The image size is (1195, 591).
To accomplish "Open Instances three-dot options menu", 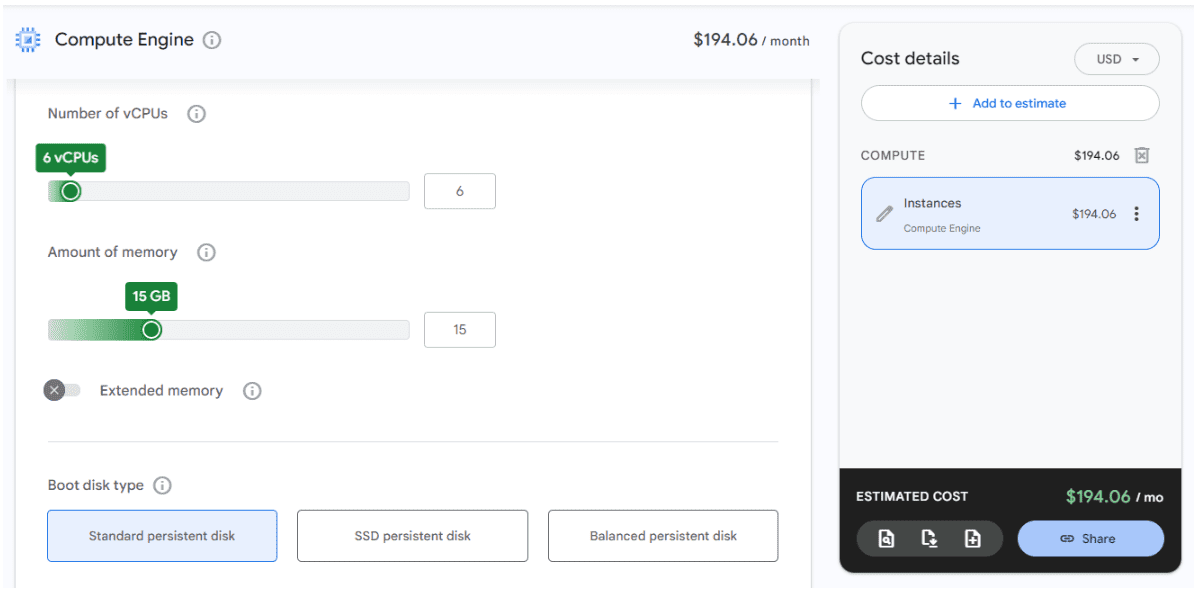I will pyautogui.click(x=1136, y=214).
